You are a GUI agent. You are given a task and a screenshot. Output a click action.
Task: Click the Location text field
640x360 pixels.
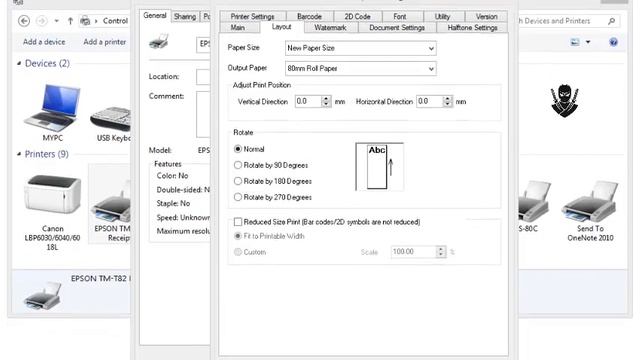click(x=203, y=77)
